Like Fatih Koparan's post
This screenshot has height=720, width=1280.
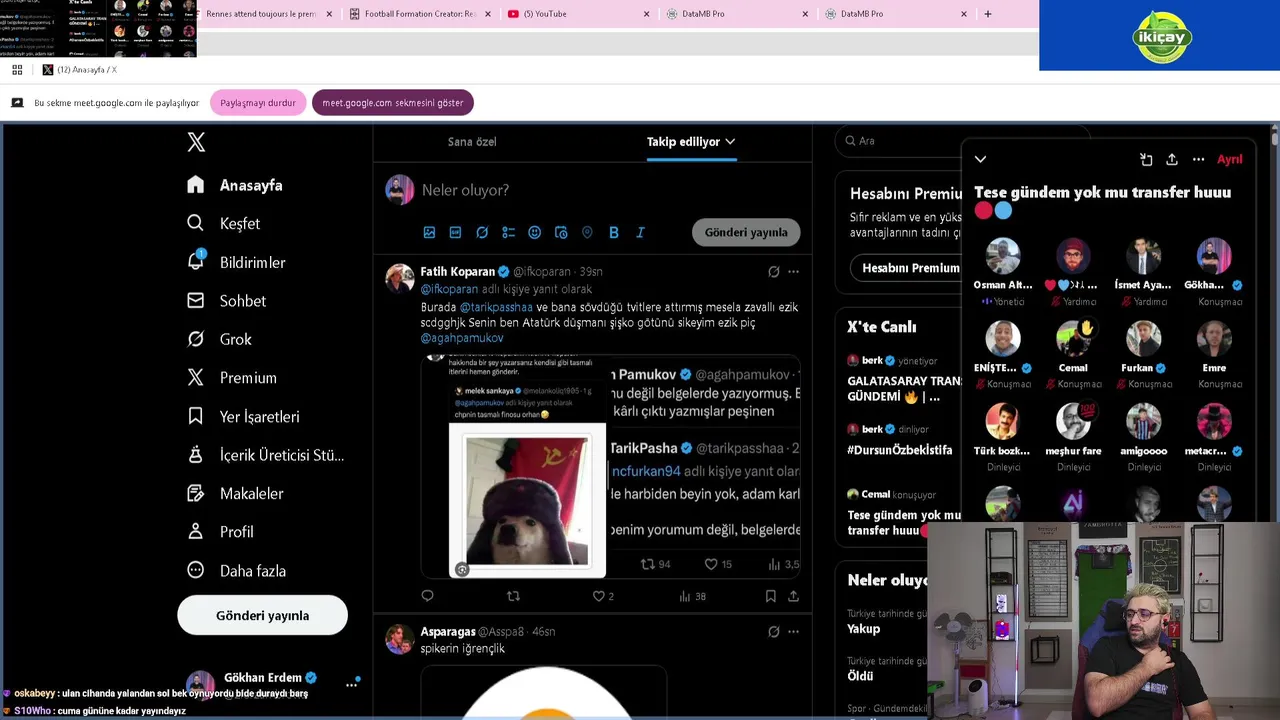click(x=603, y=596)
